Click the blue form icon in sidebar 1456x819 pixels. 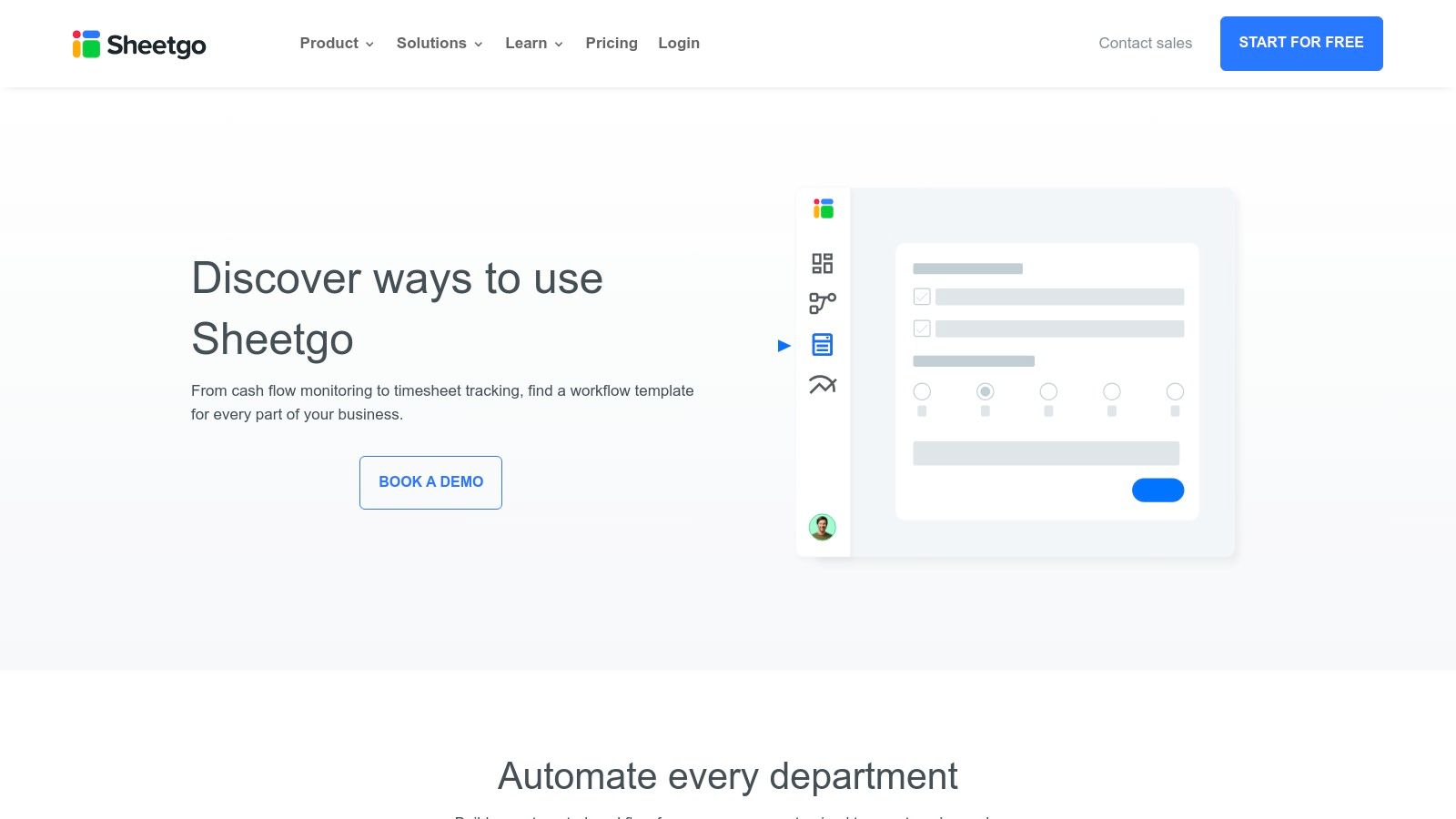tap(822, 344)
